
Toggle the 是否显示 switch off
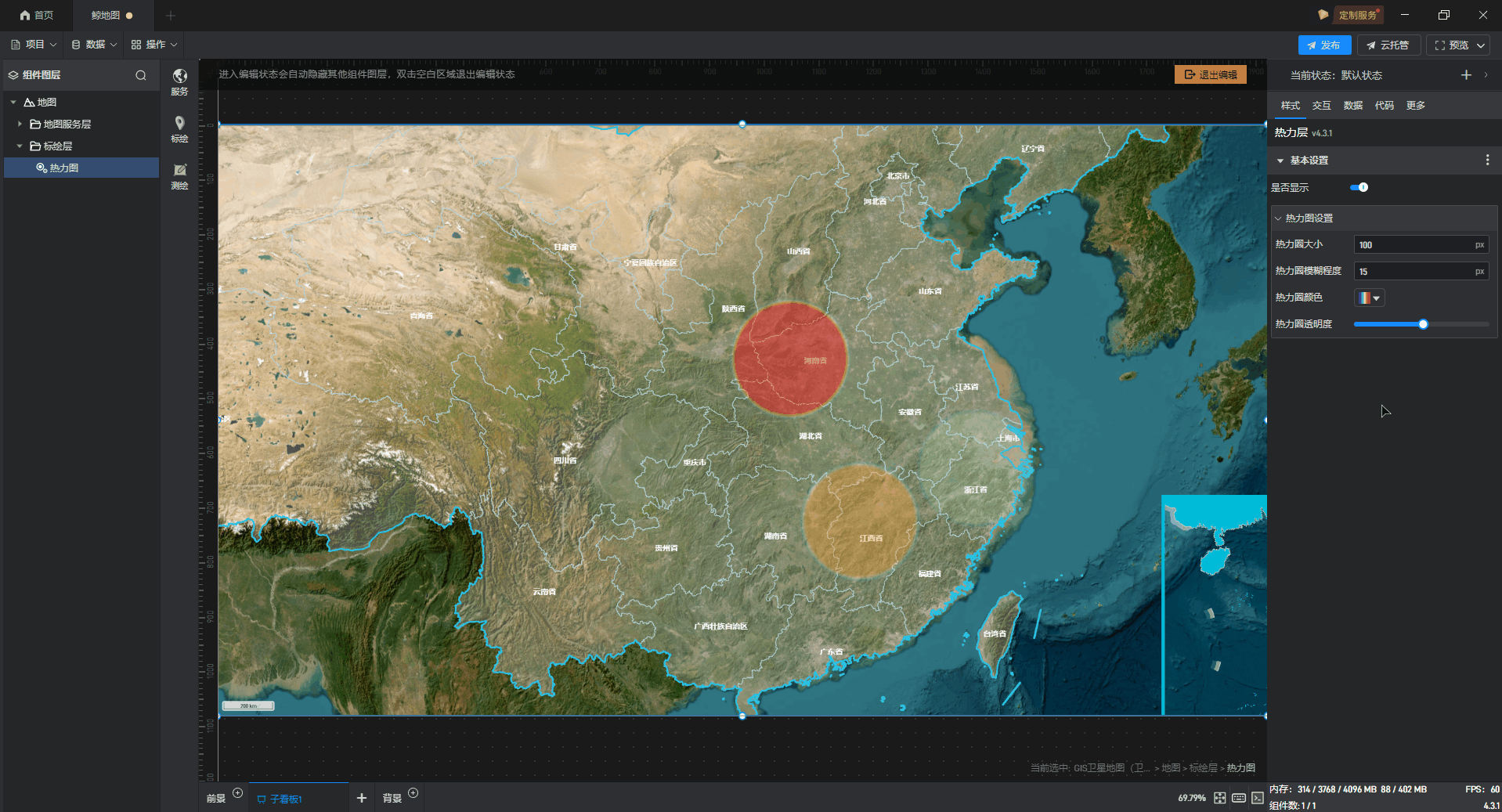(x=1359, y=187)
